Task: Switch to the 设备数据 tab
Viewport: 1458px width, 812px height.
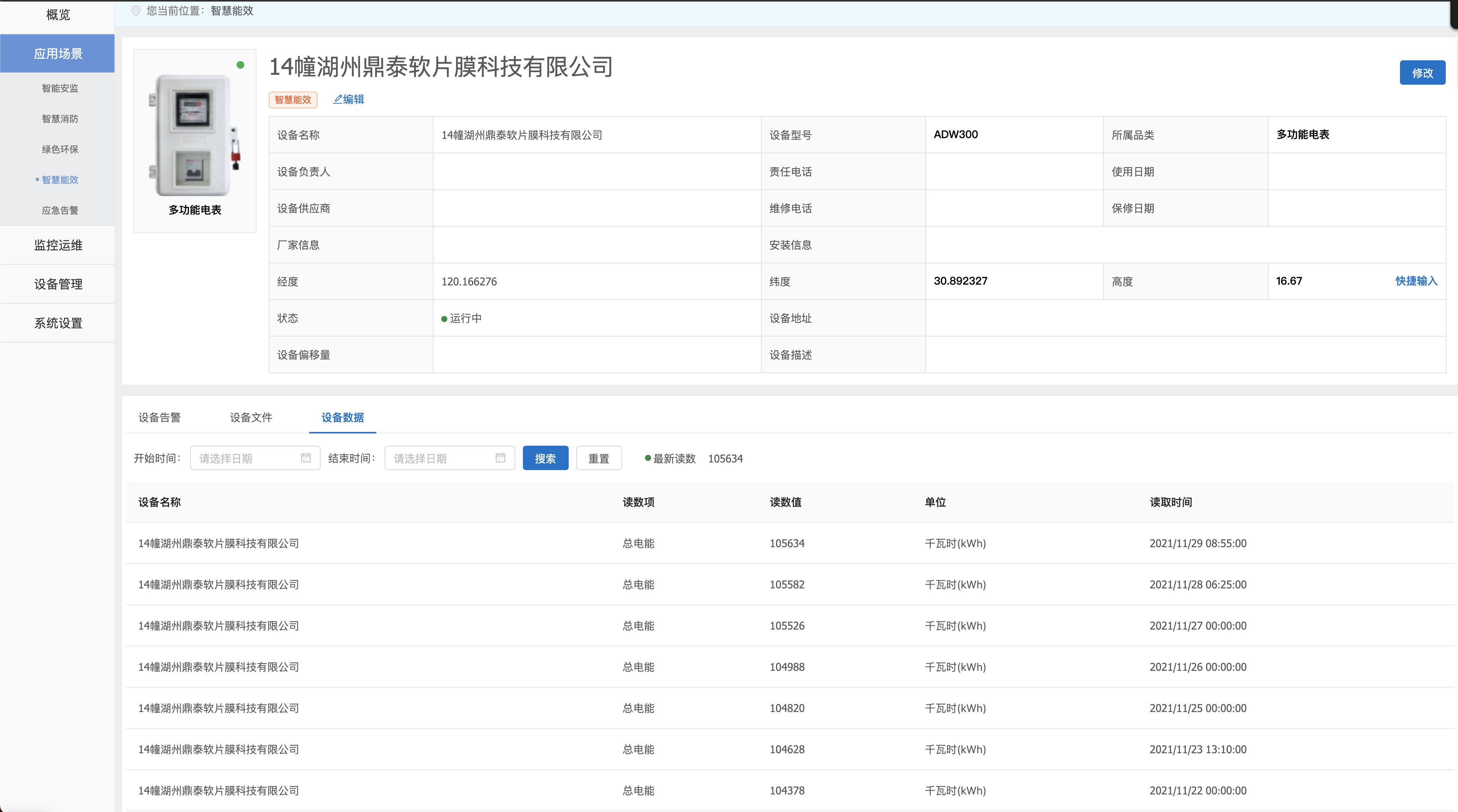Action: pos(342,417)
